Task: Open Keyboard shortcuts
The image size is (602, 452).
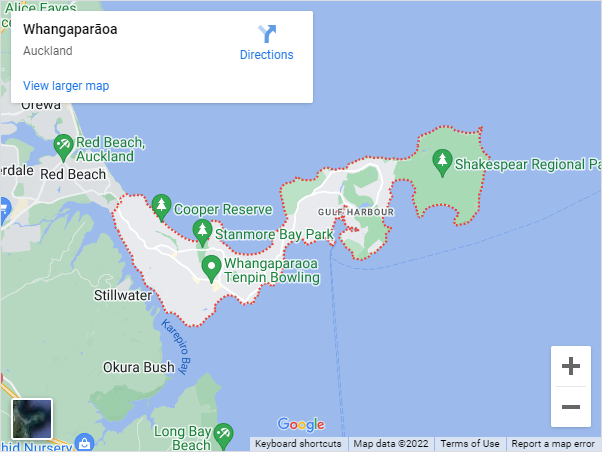Action: [298, 444]
